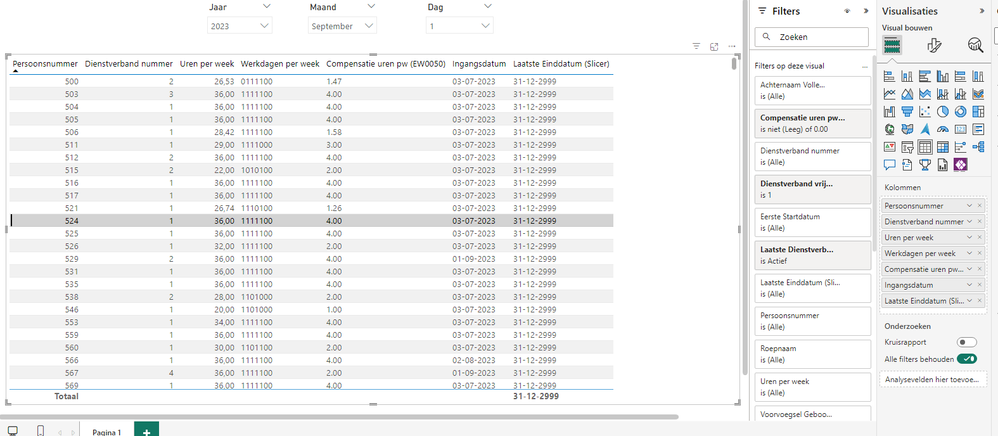The height and width of the screenshot is (436, 998).
Task: Open Achternaam Volle... filter card
Action: tap(812, 90)
